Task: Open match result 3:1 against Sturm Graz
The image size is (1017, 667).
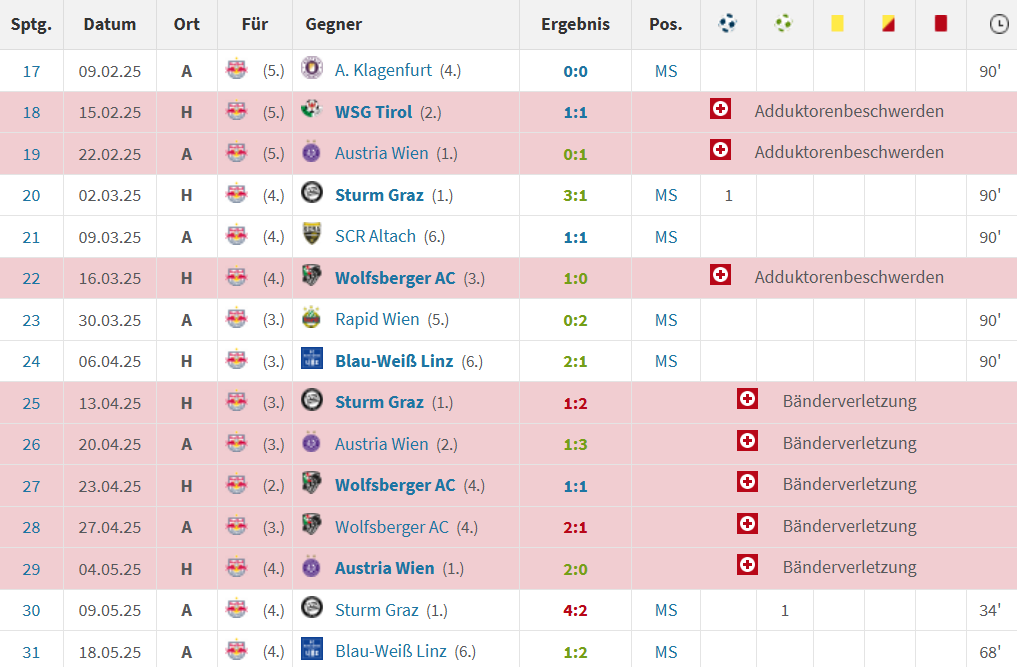Action: click(x=575, y=195)
